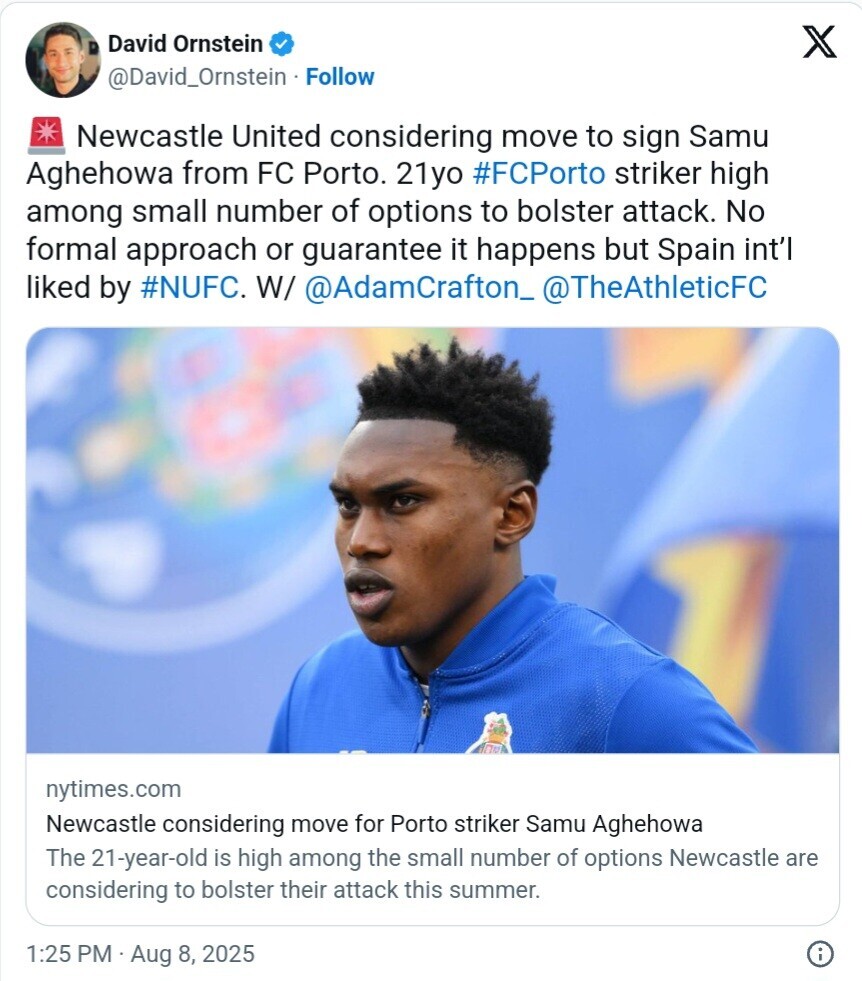Visit the @AdamCrafton_ mention
This screenshot has height=981, width=862.
click(x=419, y=288)
